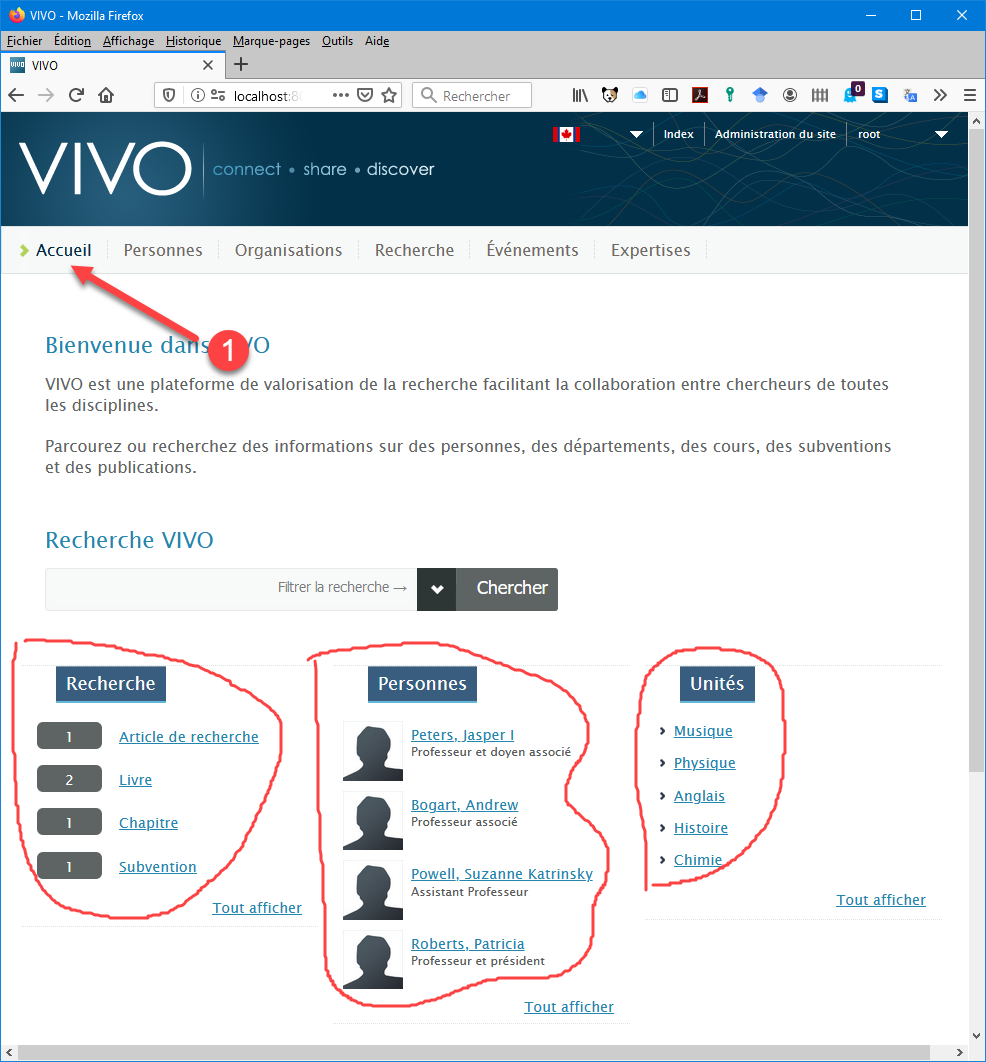Click the blue S extension icon
Viewport: 986px width, 1062px height.
[x=880, y=95]
